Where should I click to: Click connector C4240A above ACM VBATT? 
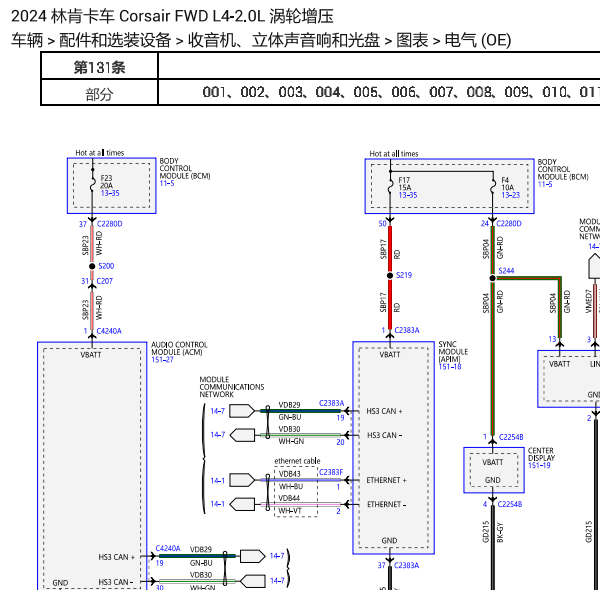(x=109, y=331)
